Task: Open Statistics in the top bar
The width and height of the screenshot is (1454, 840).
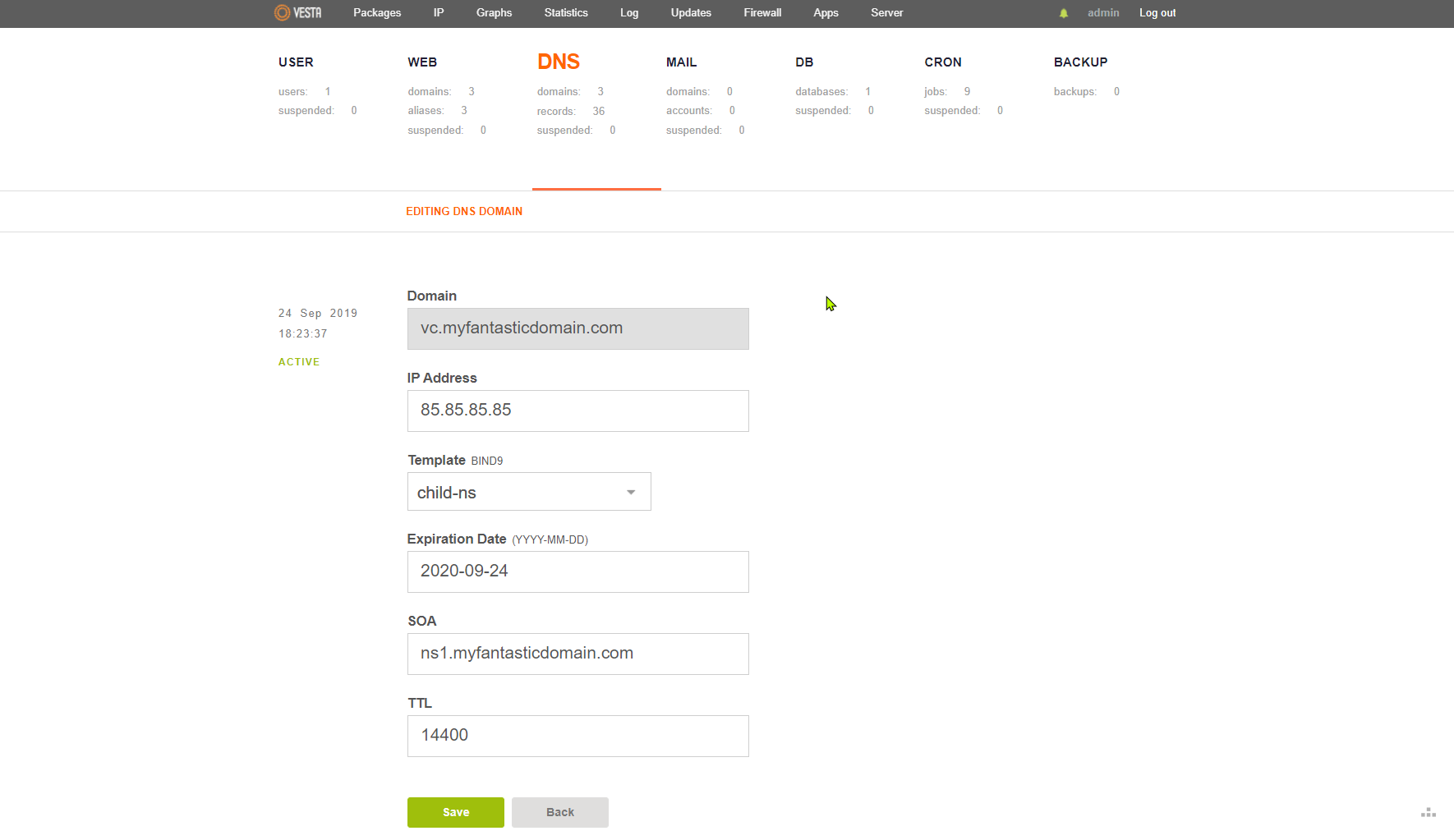Action: pos(566,12)
